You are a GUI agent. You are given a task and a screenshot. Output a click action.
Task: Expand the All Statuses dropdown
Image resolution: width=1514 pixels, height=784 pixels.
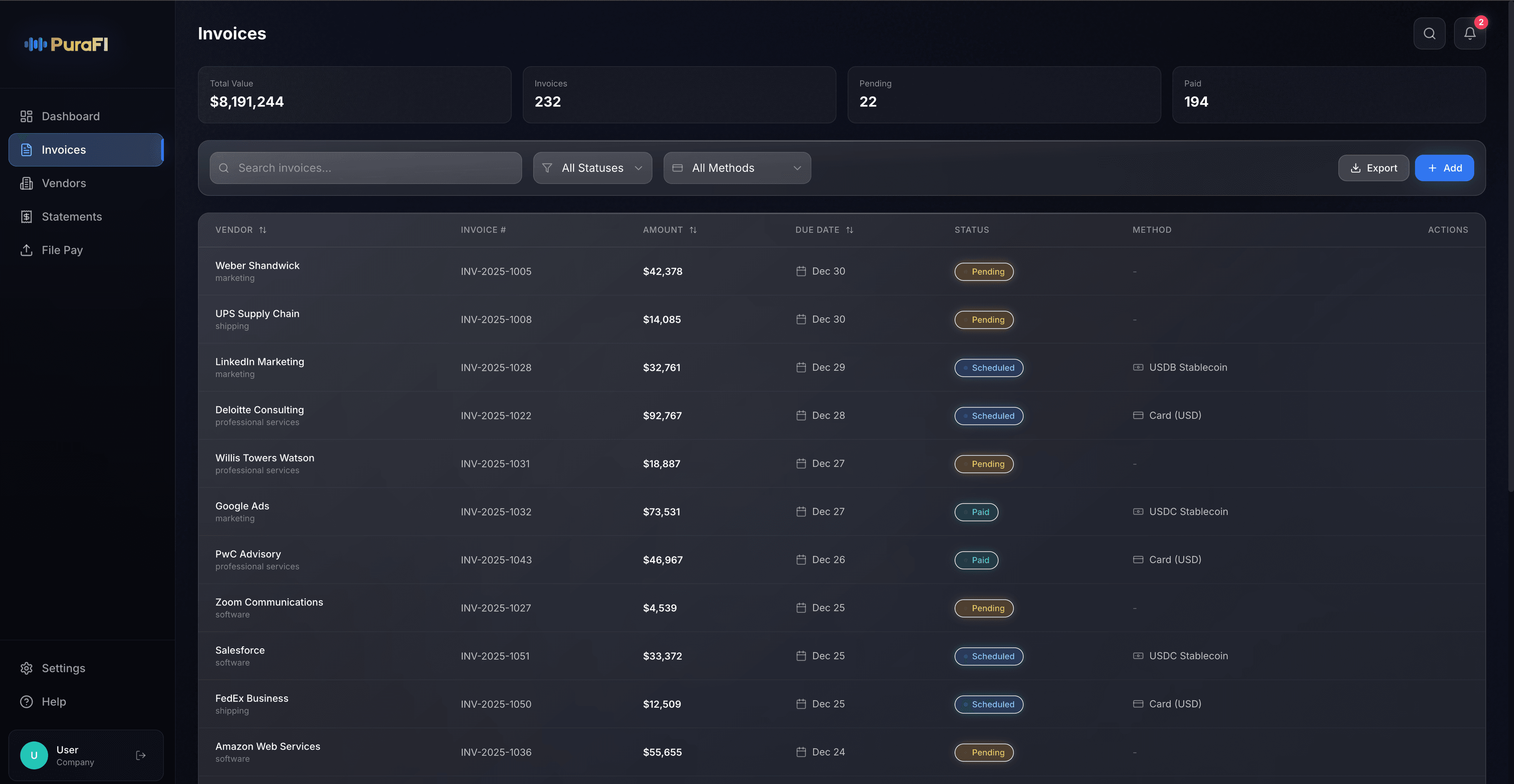click(592, 168)
